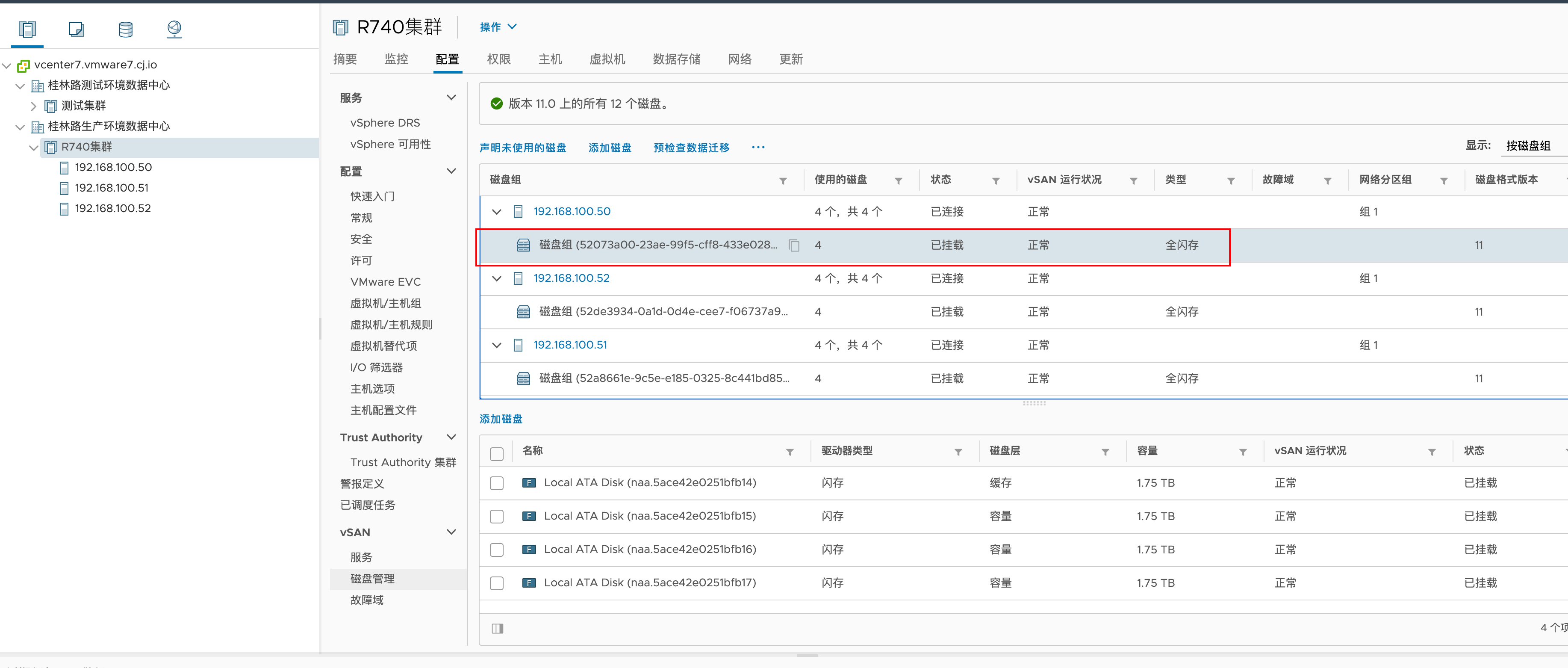Image resolution: width=1568 pixels, height=668 pixels.
Task: Switch to the 监控 tab
Action: 396,59
